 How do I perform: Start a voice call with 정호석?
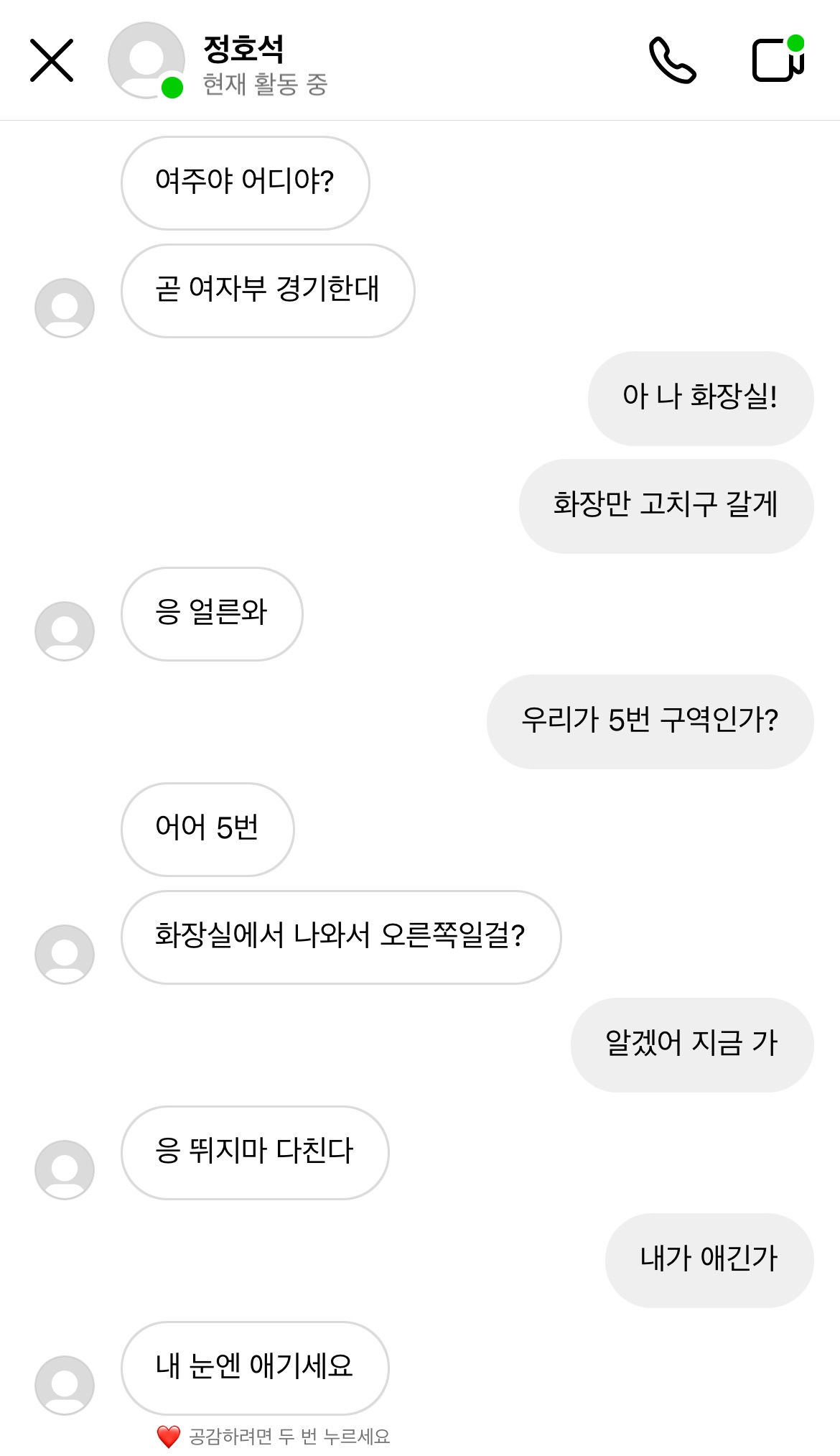[672, 60]
